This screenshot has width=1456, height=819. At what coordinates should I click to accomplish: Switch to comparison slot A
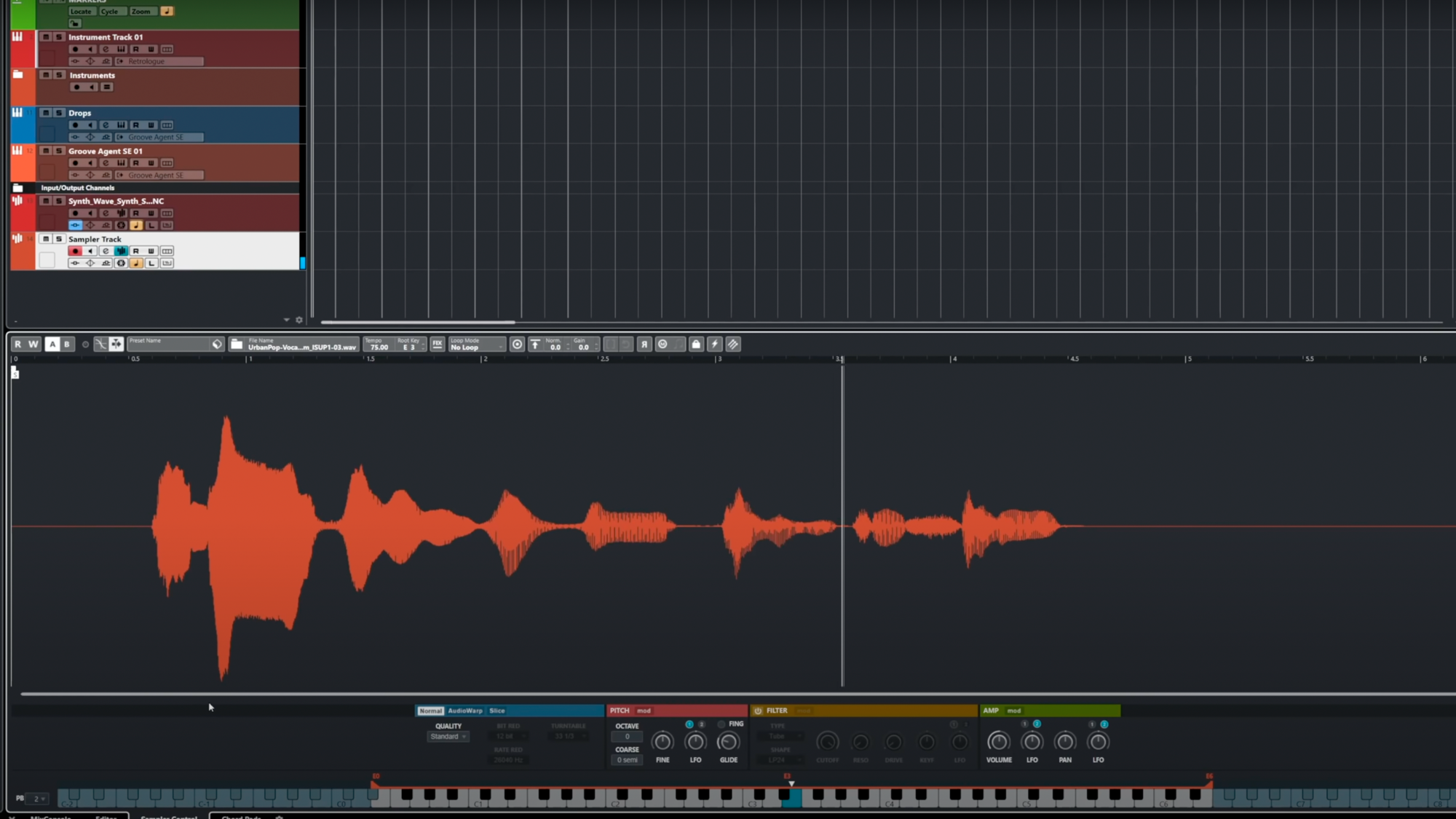[52, 344]
